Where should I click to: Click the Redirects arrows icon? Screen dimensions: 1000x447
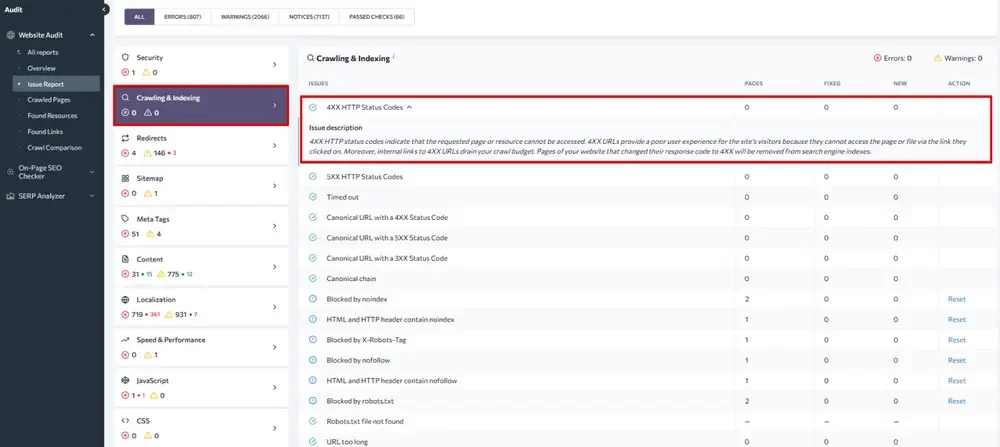pyautogui.click(x=125, y=138)
